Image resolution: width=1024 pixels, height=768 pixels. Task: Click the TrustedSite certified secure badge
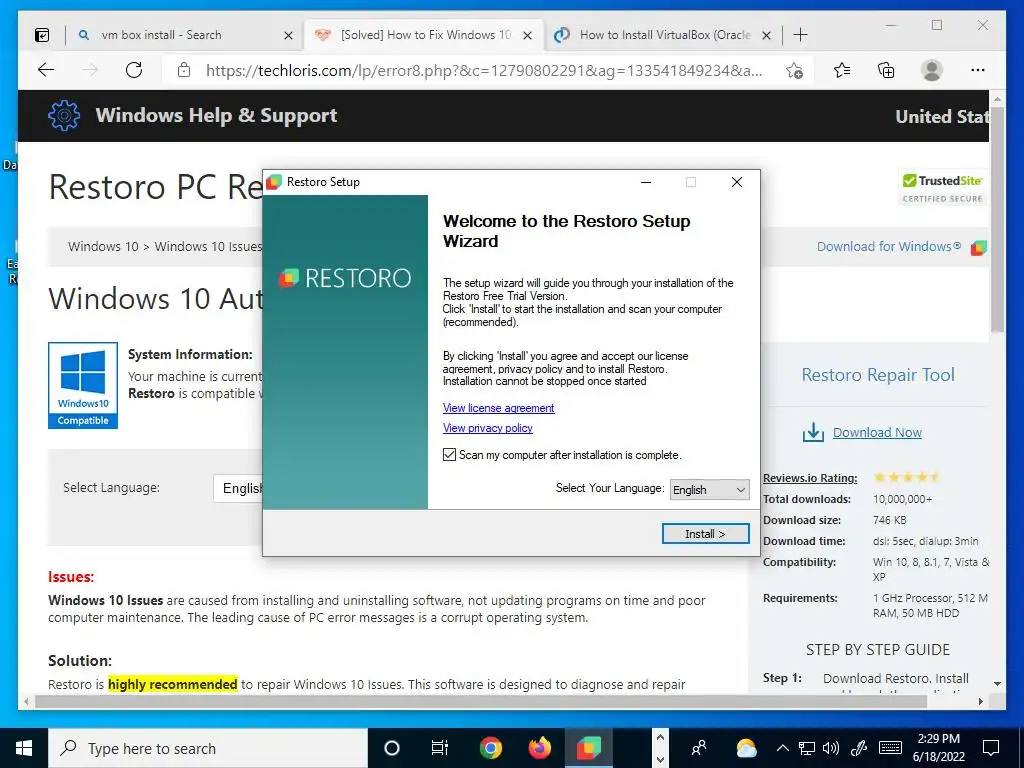(x=942, y=188)
